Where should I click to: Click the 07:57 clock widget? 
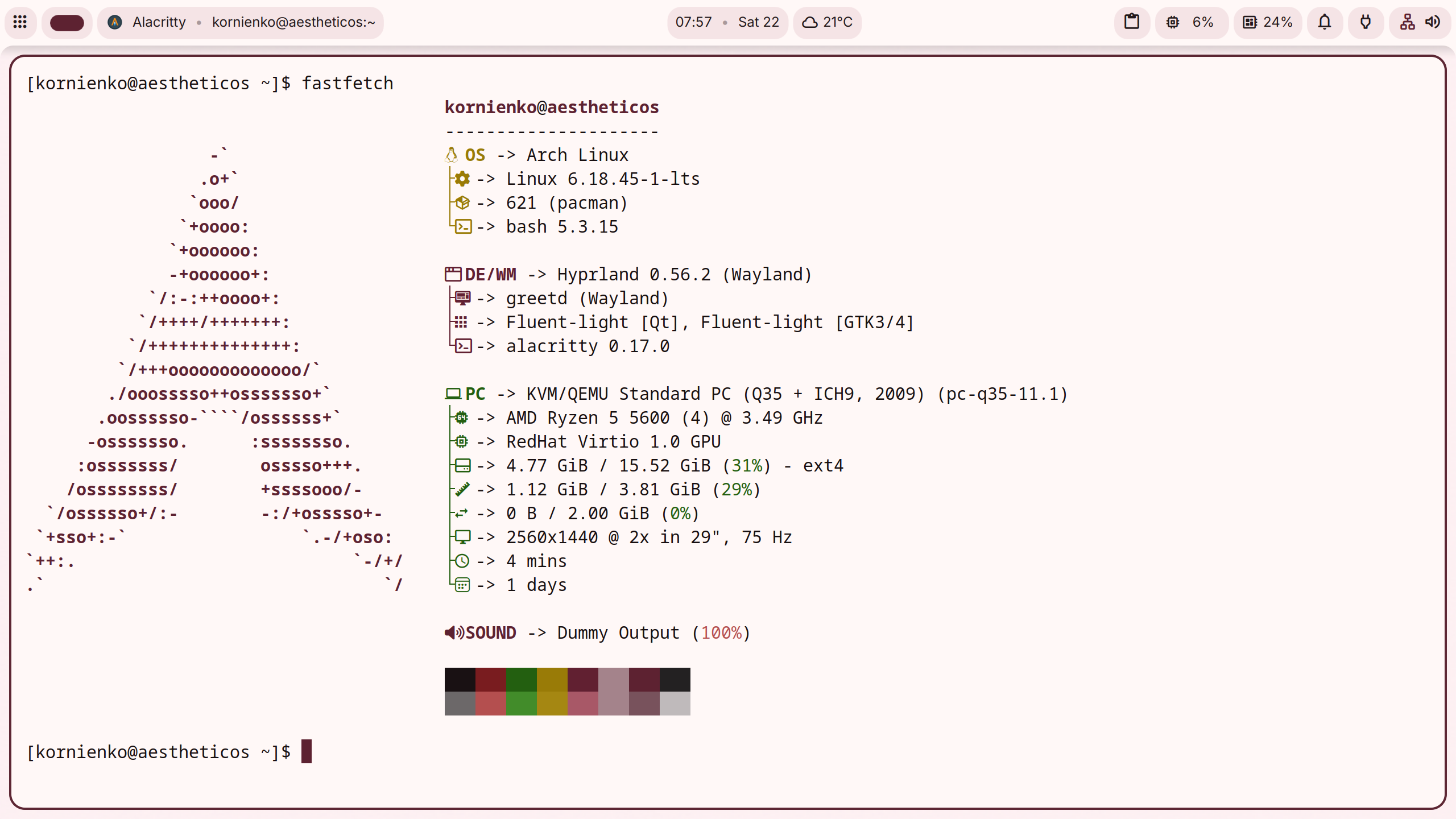(x=693, y=22)
